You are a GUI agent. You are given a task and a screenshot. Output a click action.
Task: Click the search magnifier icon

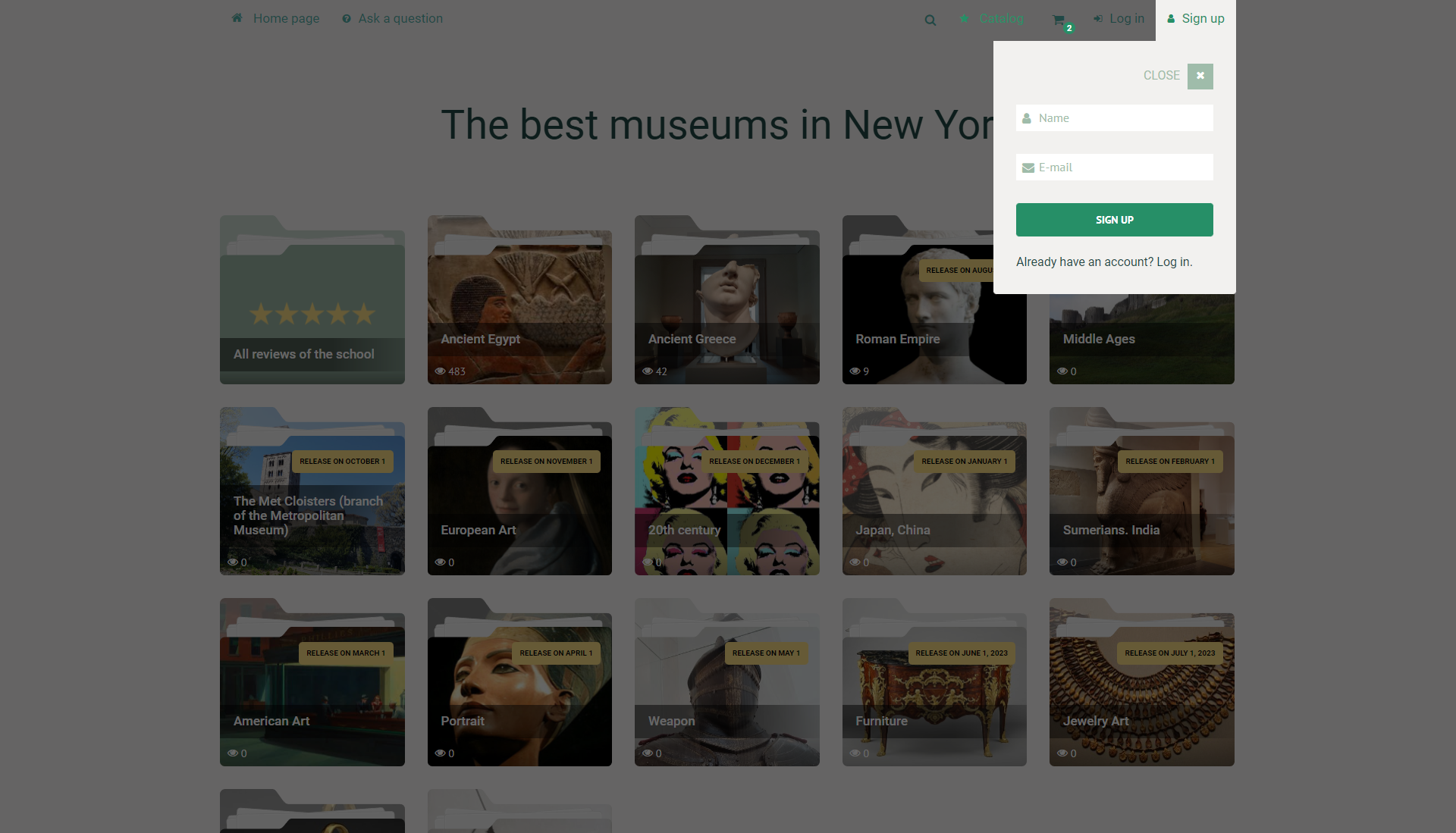tap(930, 20)
